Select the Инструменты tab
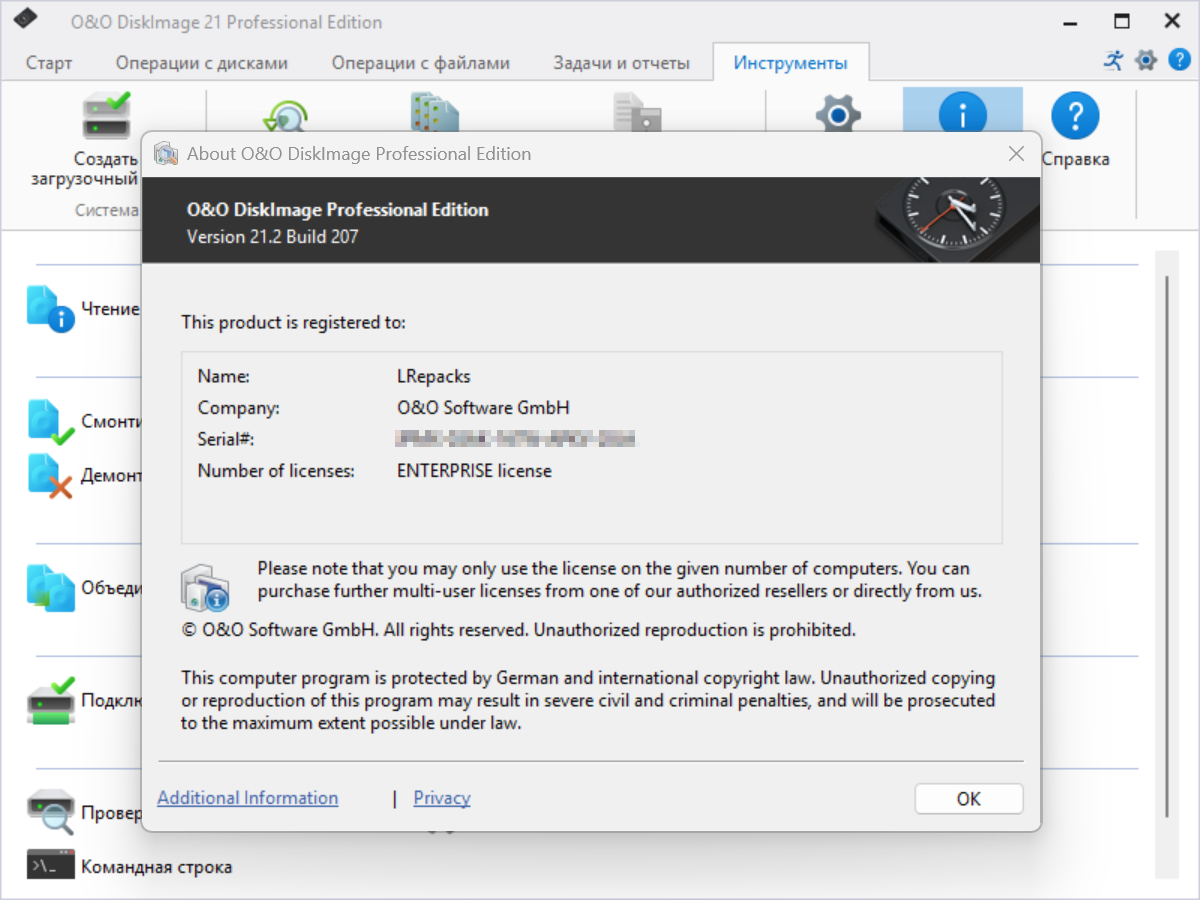 click(x=790, y=63)
